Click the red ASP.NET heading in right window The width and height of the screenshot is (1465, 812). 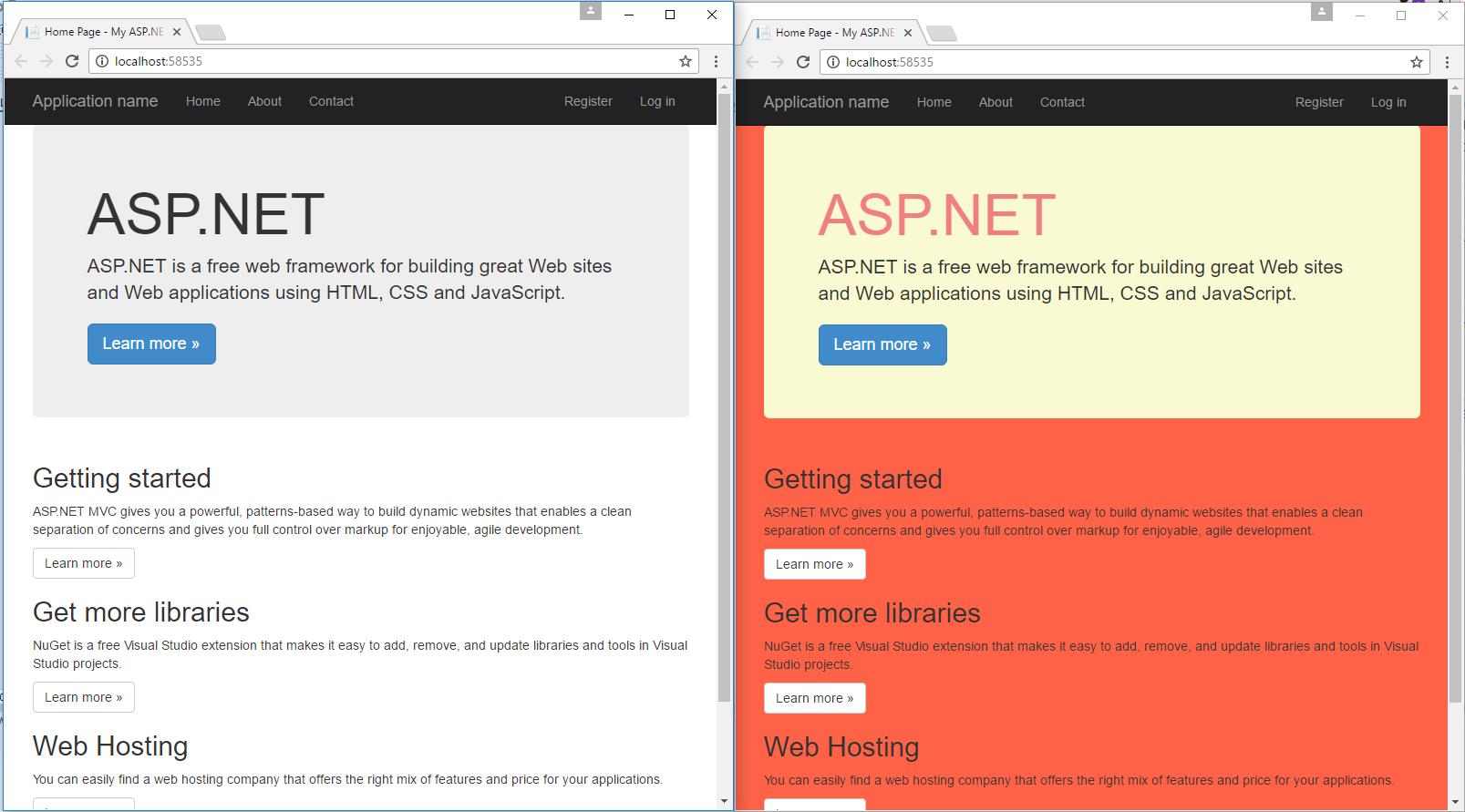(x=937, y=215)
